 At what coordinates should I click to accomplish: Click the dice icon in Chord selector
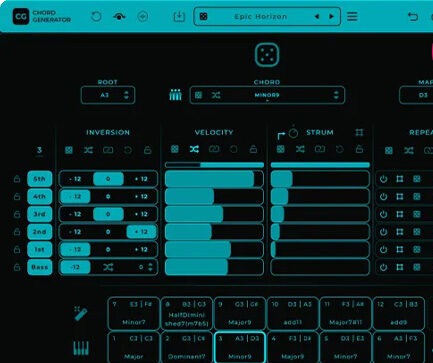198,95
